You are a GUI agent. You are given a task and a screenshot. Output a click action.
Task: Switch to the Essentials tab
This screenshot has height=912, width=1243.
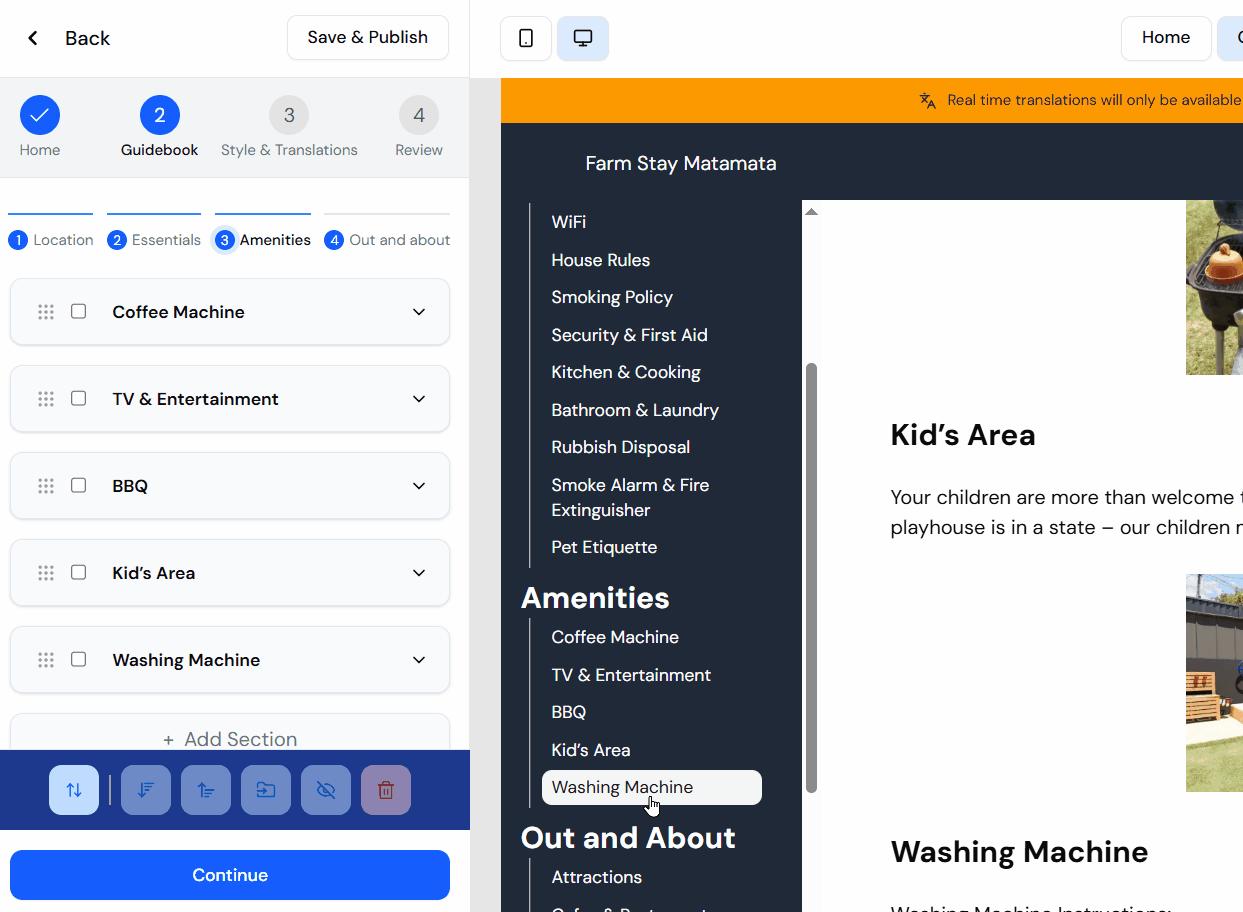point(154,239)
